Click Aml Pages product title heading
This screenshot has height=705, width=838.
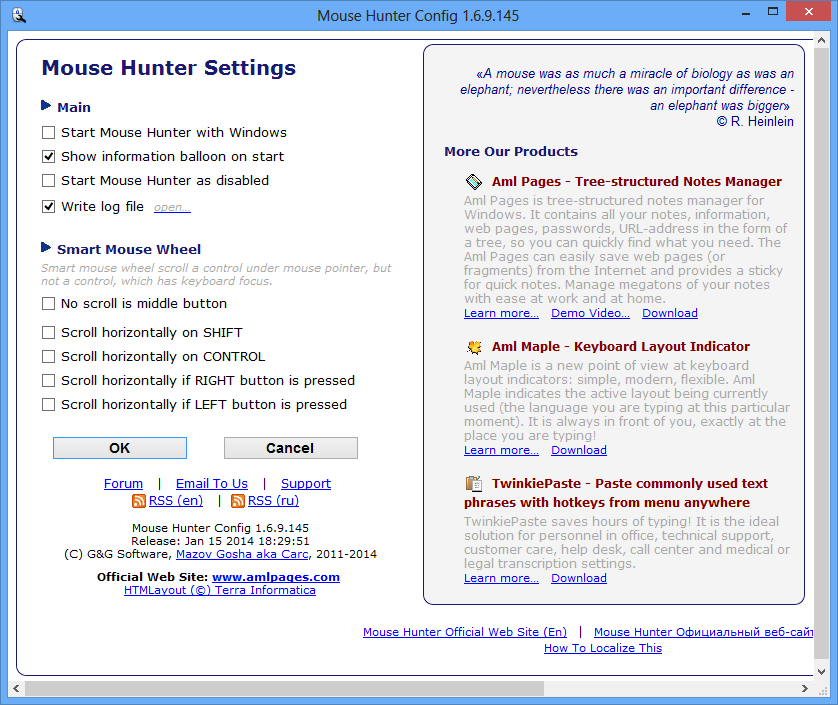[637, 182]
